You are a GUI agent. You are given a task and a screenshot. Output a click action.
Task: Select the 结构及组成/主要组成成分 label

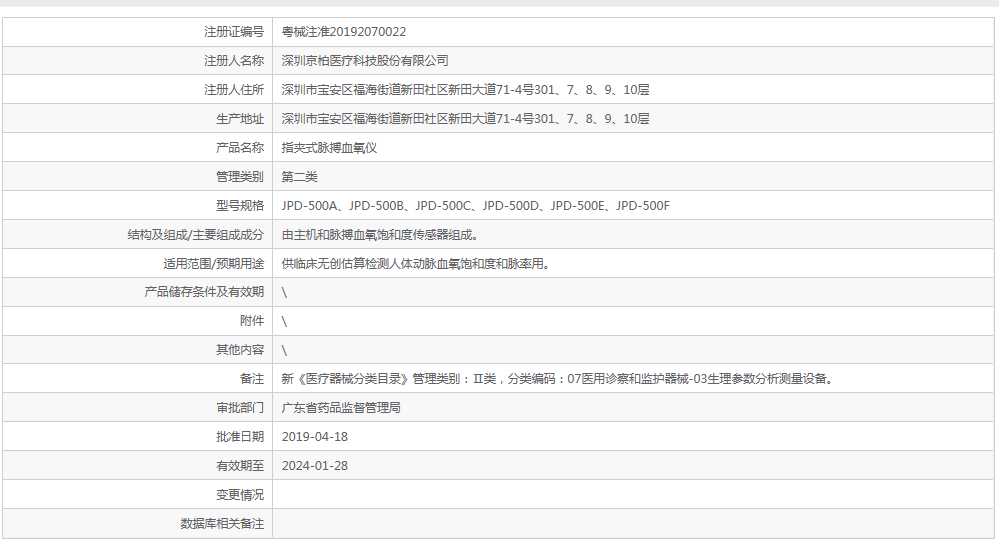tap(196, 234)
